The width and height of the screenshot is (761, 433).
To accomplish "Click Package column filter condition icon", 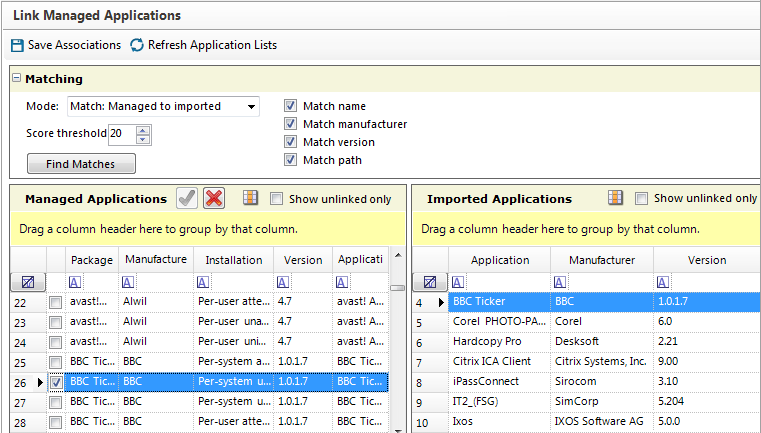I will tap(76, 282).
